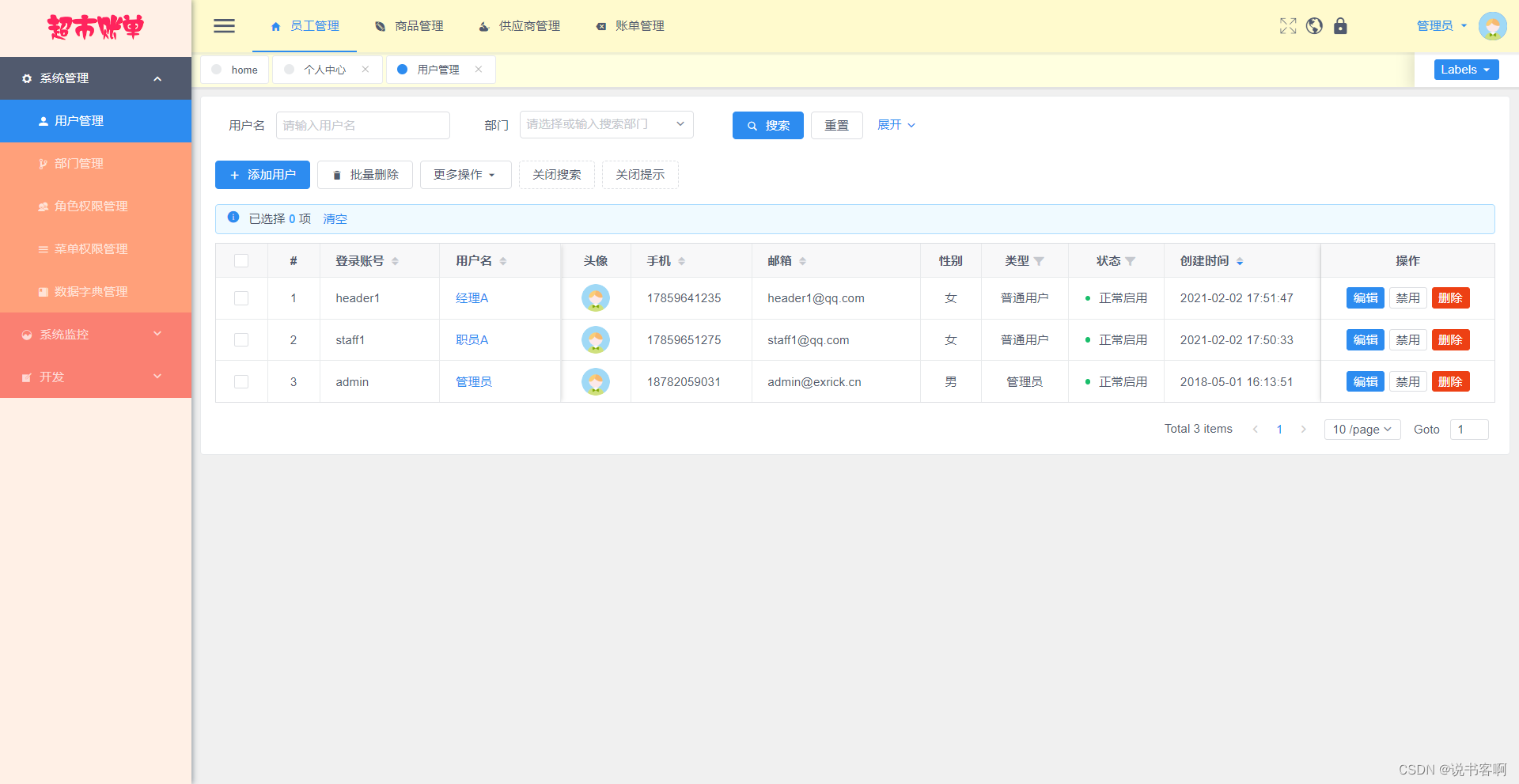
Task: Toggle the hamburger sidebar collapse icon
Action: tap(224, 26)
